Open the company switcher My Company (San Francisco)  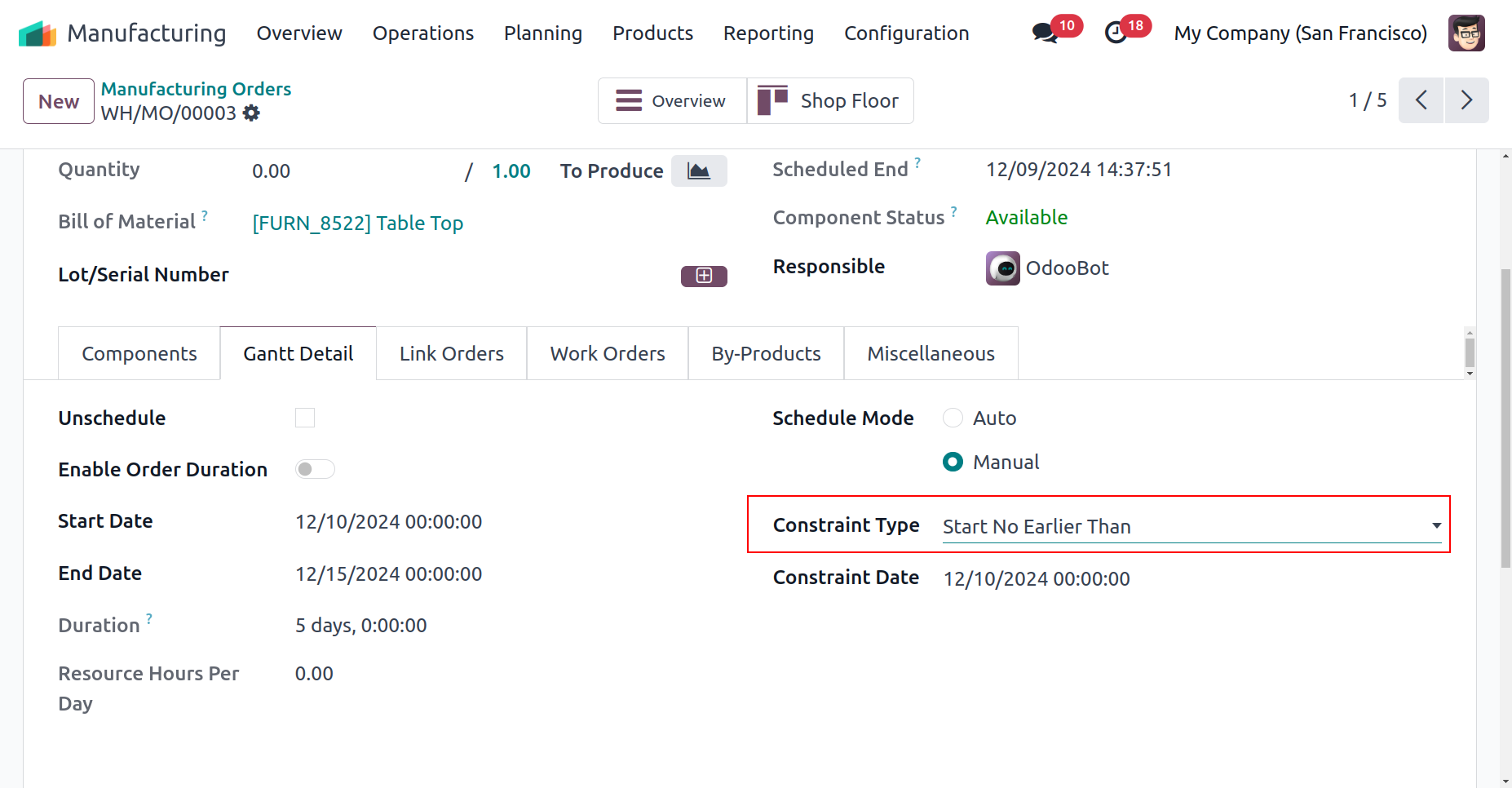coord(1300,33)
